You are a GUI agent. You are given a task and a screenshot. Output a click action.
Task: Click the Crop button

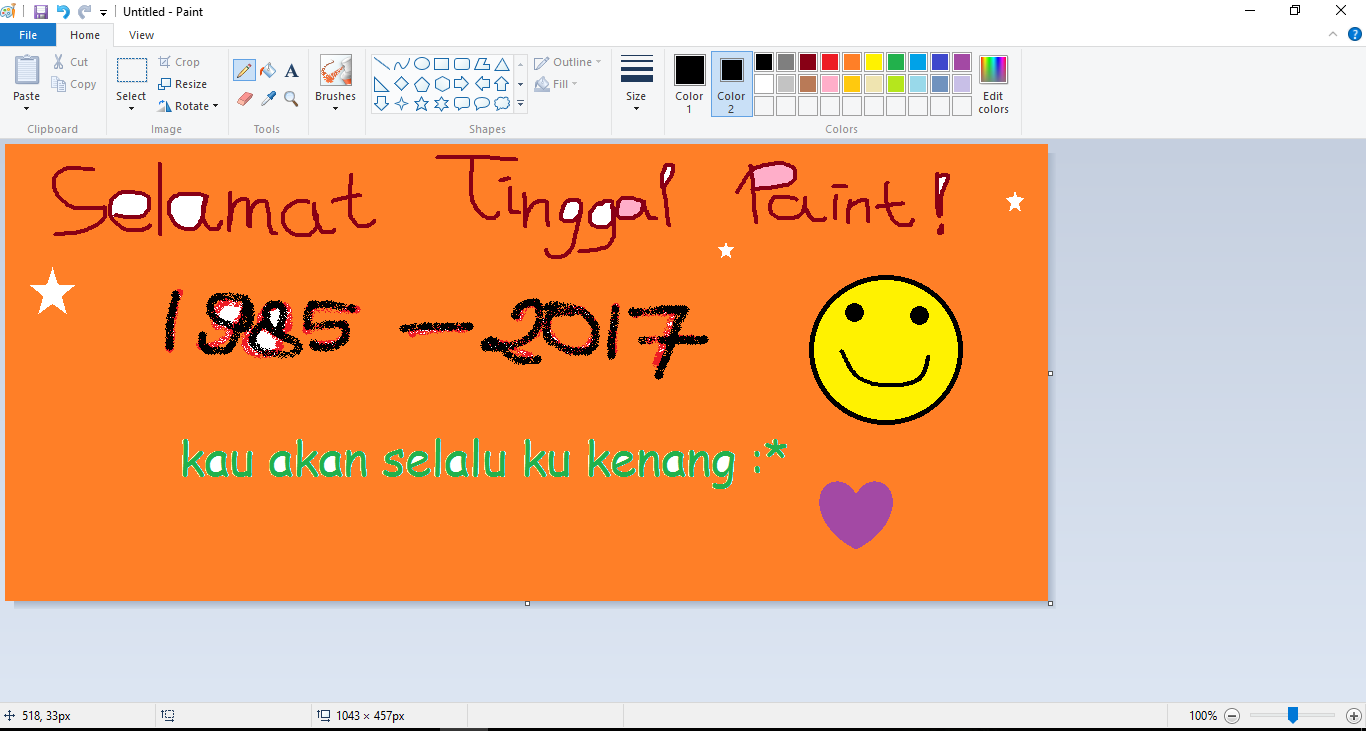tap(179, 62)
